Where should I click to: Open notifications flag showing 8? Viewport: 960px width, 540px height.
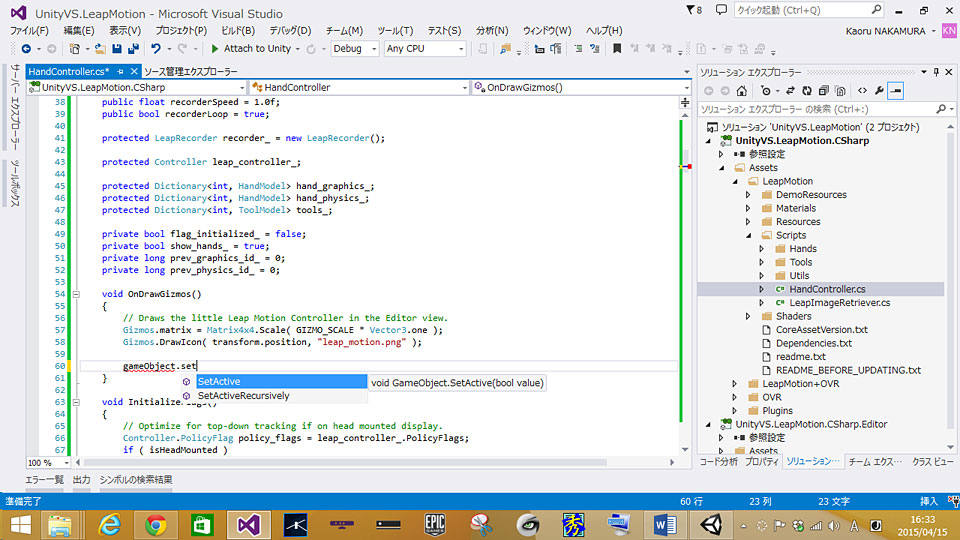click(694, 10)
